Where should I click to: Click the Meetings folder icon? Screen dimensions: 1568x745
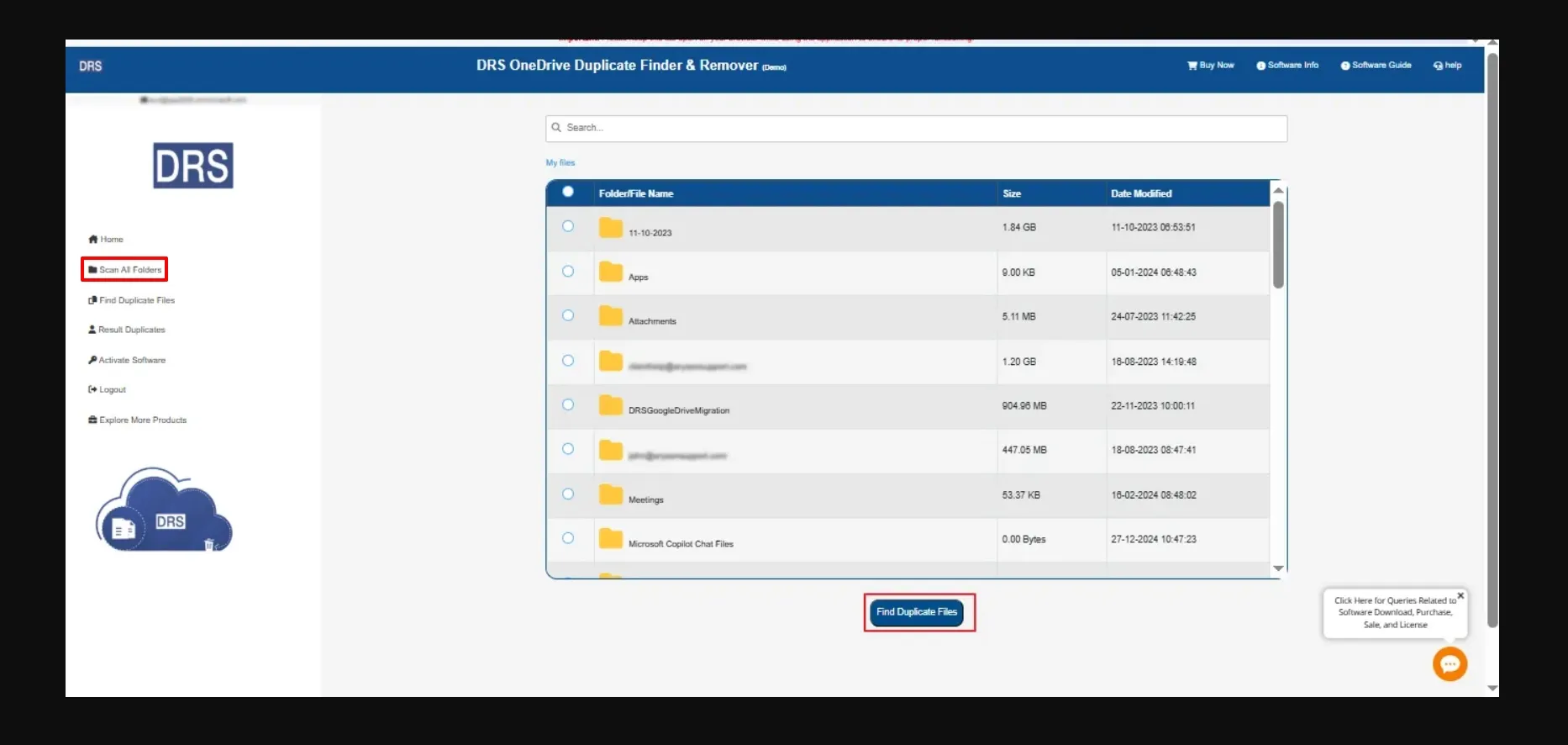[611, 495]
